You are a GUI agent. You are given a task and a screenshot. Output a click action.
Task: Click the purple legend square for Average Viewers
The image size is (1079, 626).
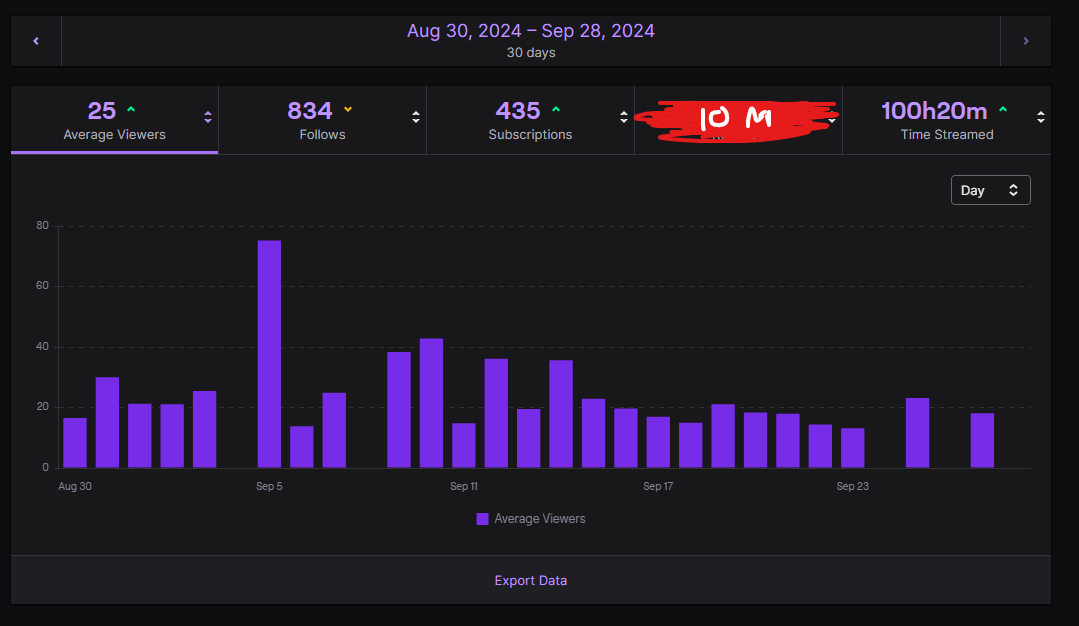[x=482, y=518]
